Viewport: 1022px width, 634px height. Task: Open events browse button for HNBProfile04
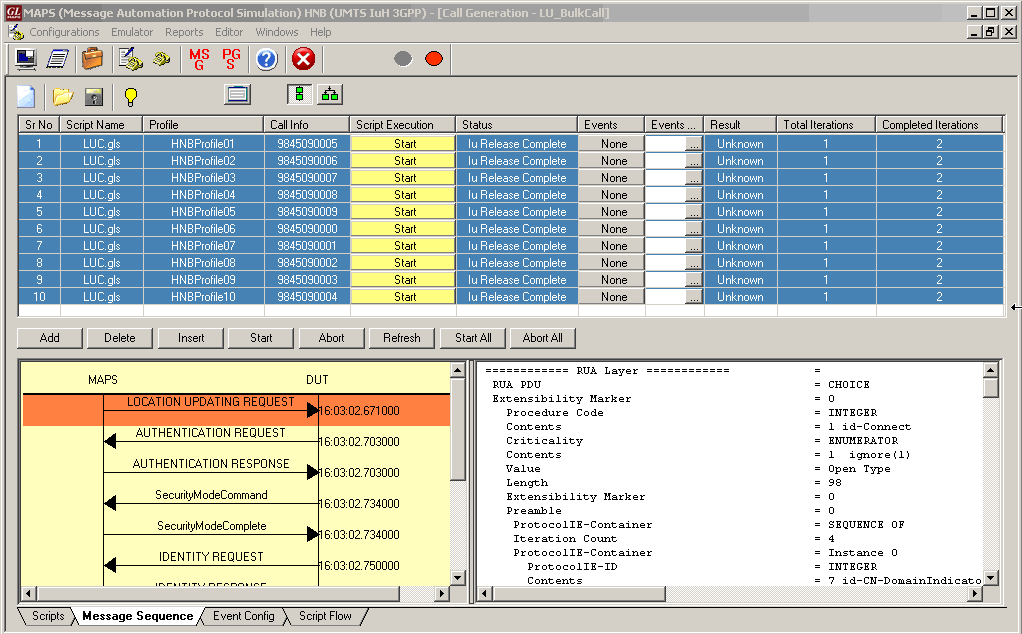[694, 195]
